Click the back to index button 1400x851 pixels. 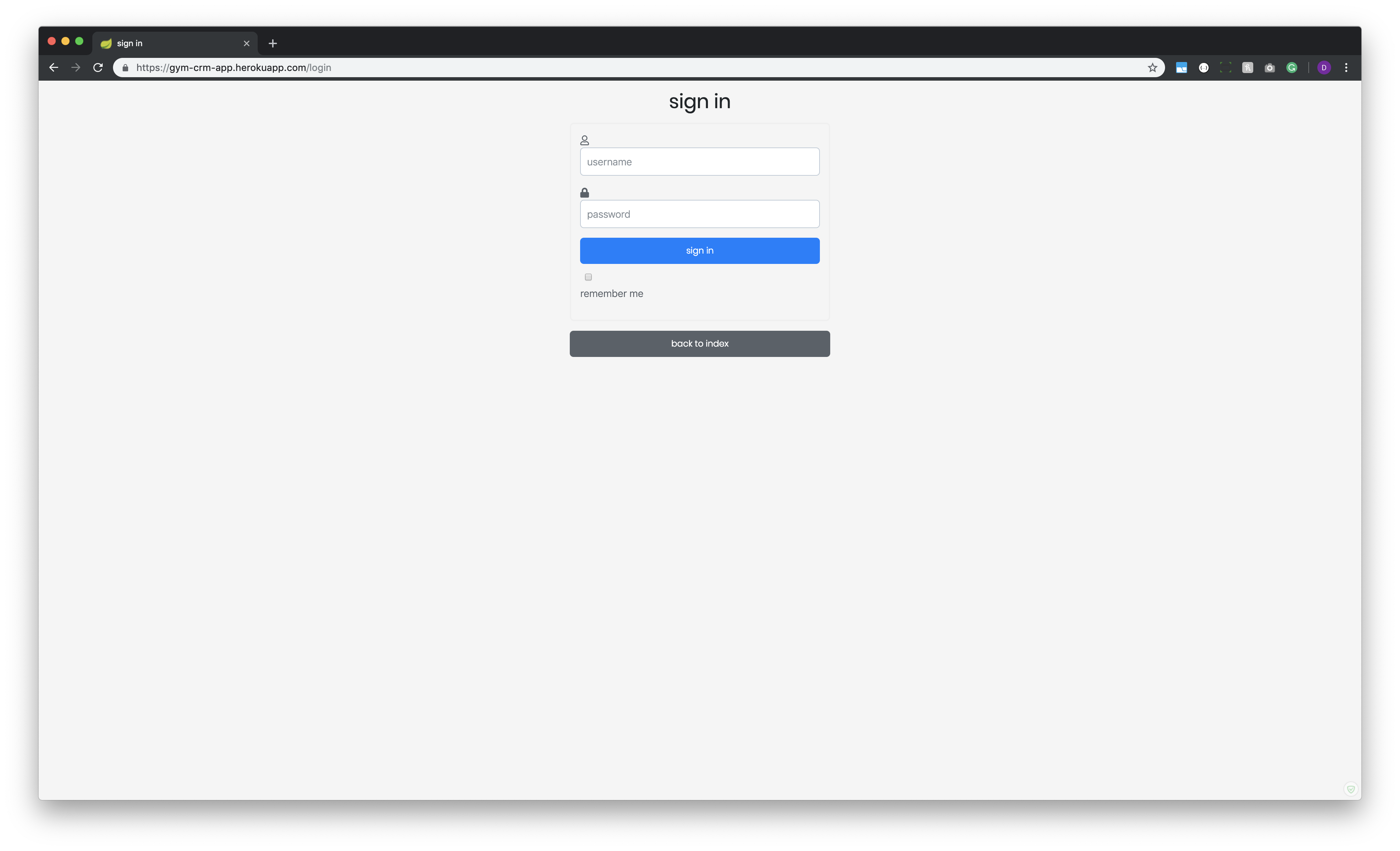pyautogui.click(x=700, y=343)
